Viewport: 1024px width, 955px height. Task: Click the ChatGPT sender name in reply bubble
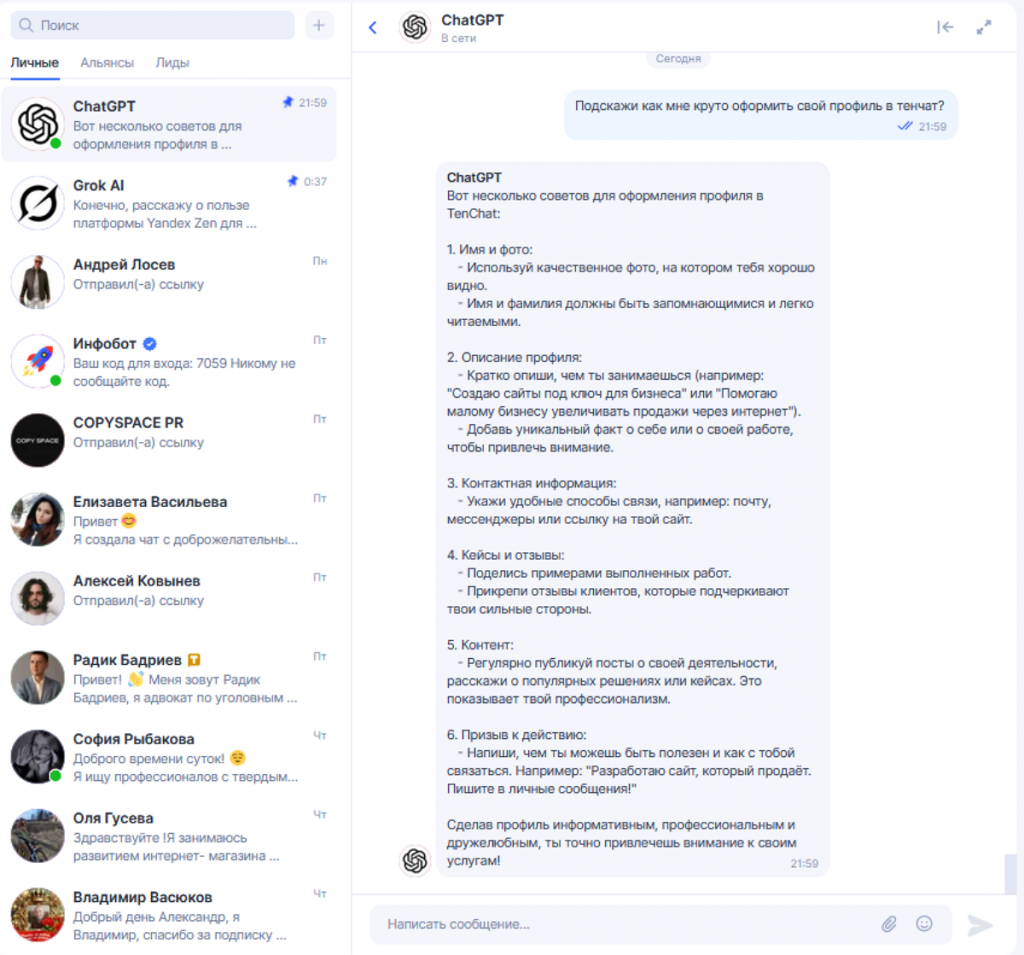(474, 178)
